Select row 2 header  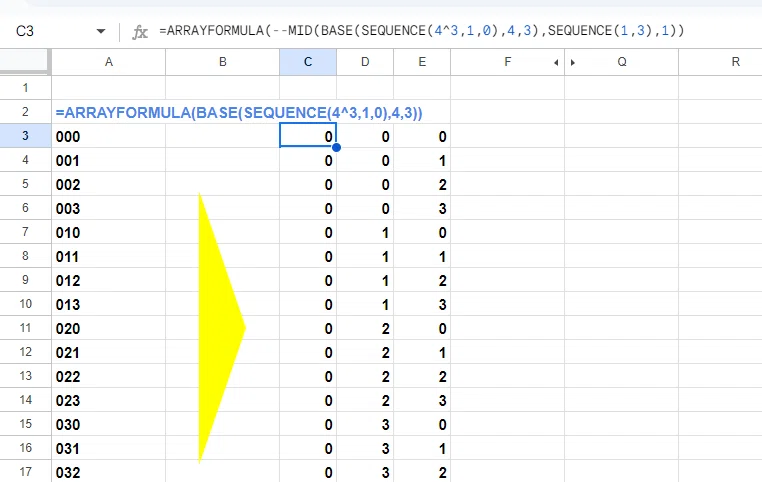[25, 112]
